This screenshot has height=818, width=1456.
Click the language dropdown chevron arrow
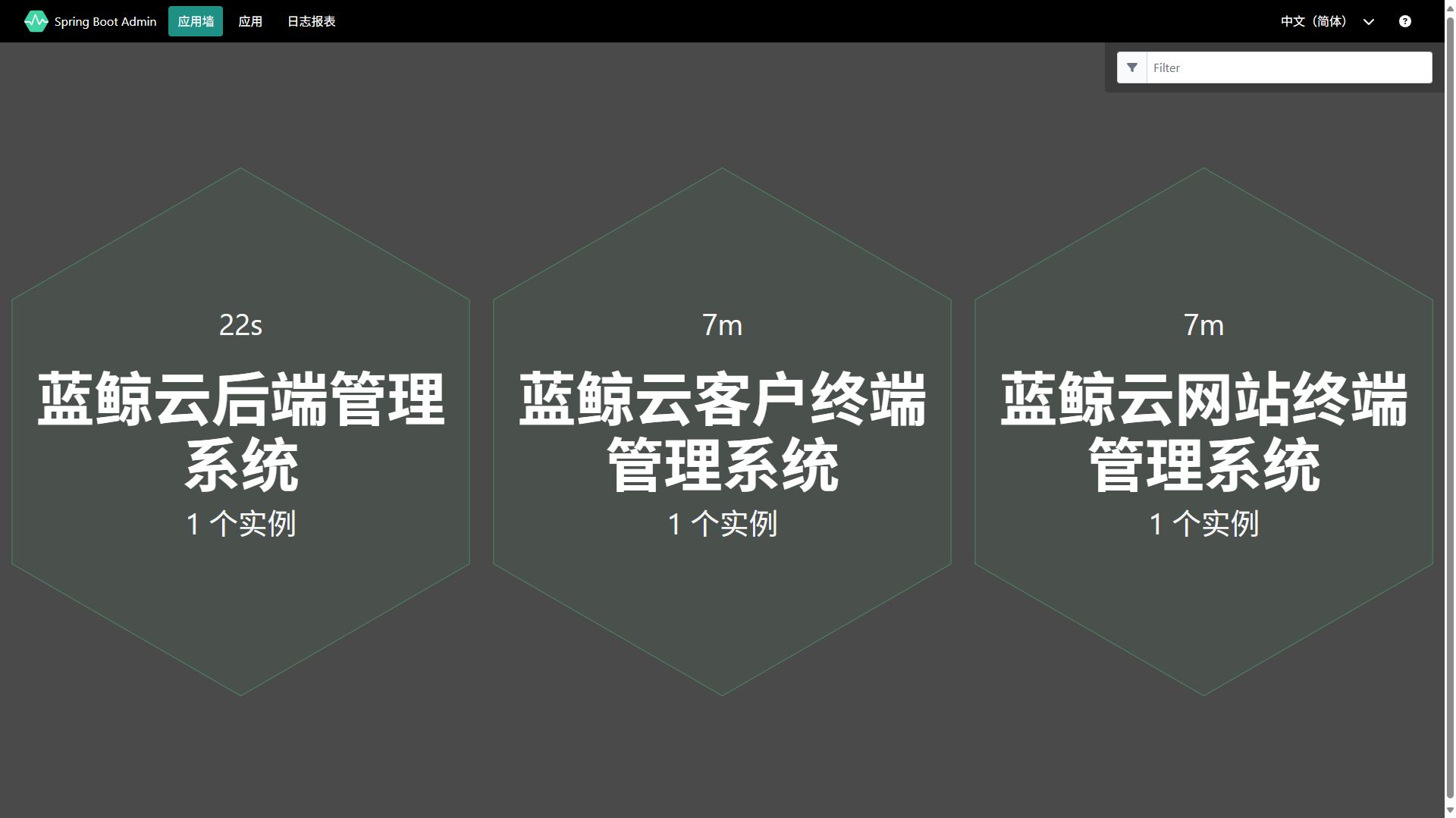(1368, 22)
